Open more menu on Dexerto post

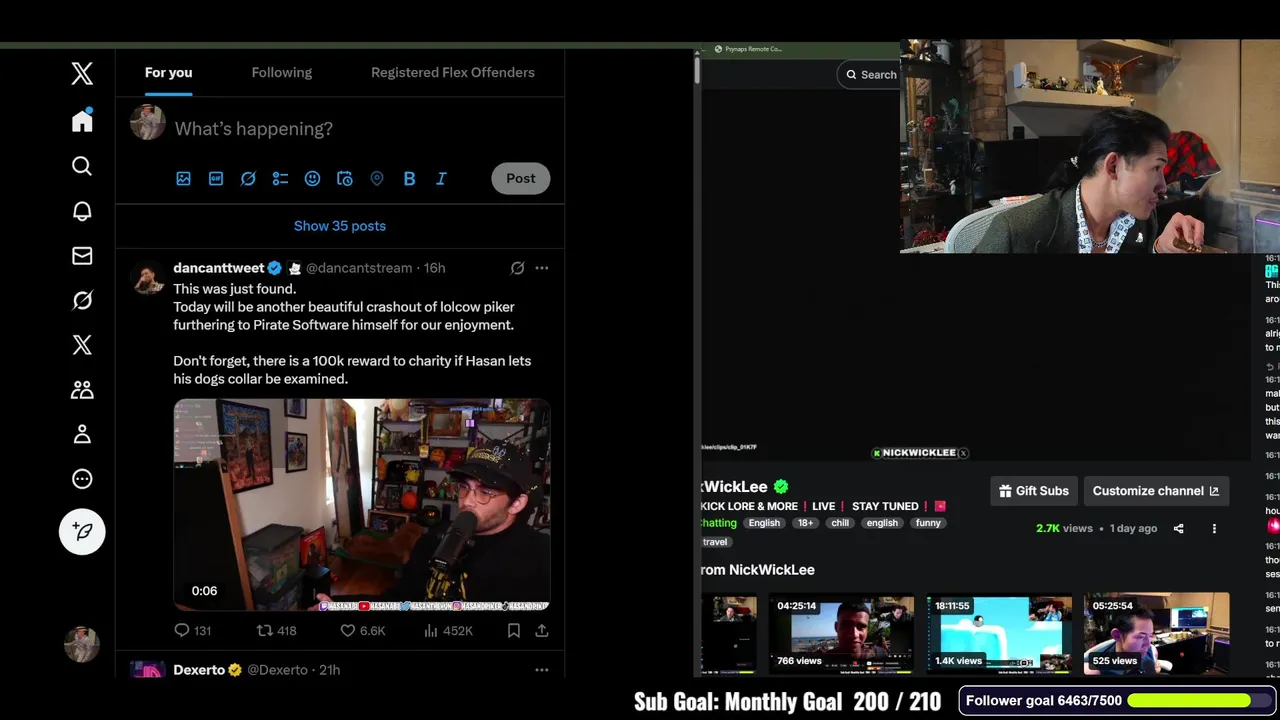[541, 670]
